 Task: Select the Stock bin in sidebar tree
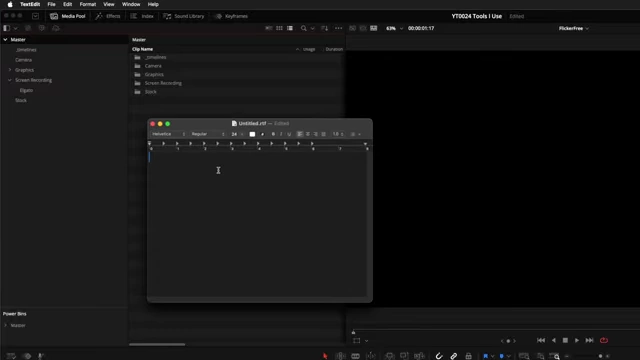[21, 100]
